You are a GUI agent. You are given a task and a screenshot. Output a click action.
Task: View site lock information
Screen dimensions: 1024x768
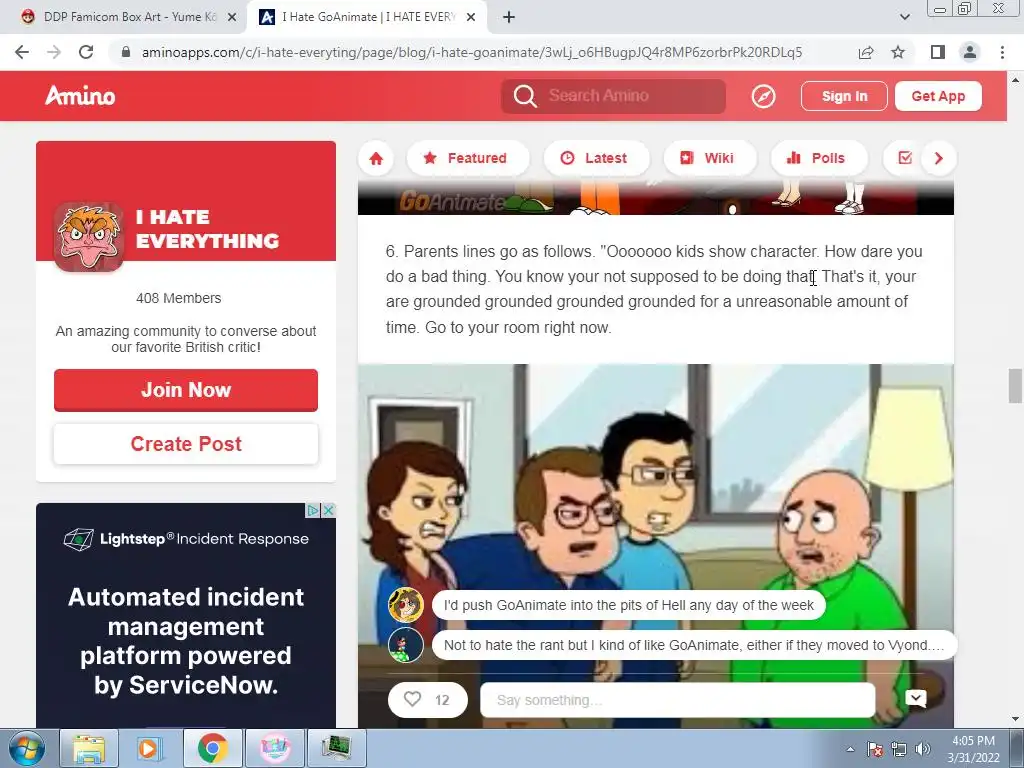[126, 52]
